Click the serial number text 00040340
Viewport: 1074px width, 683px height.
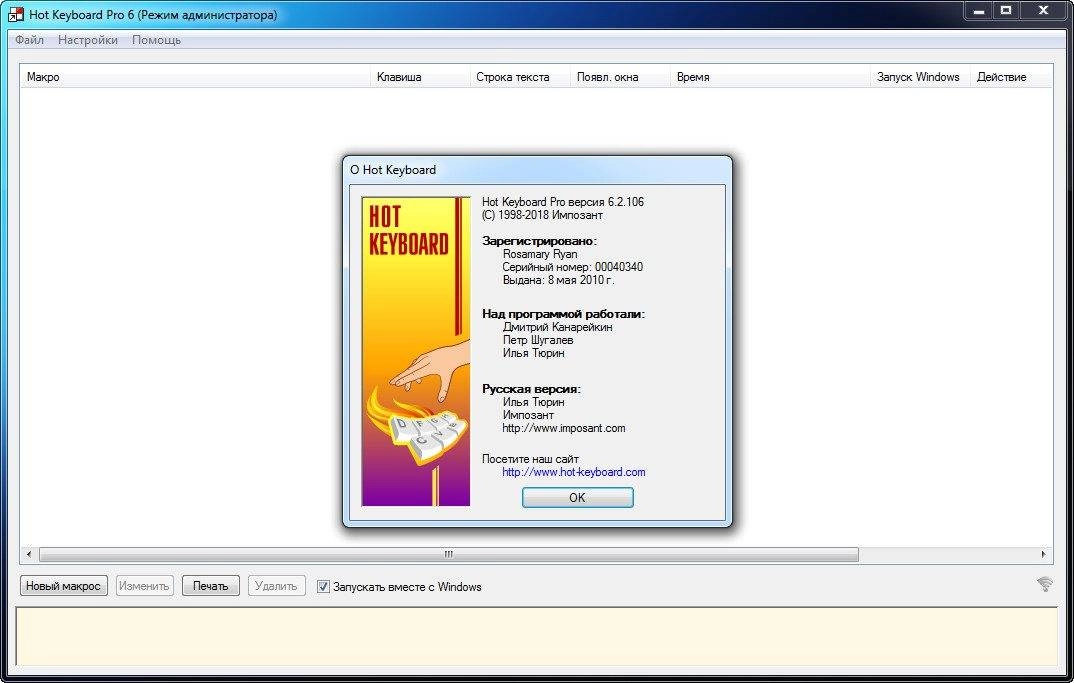[x=619, y=267]
